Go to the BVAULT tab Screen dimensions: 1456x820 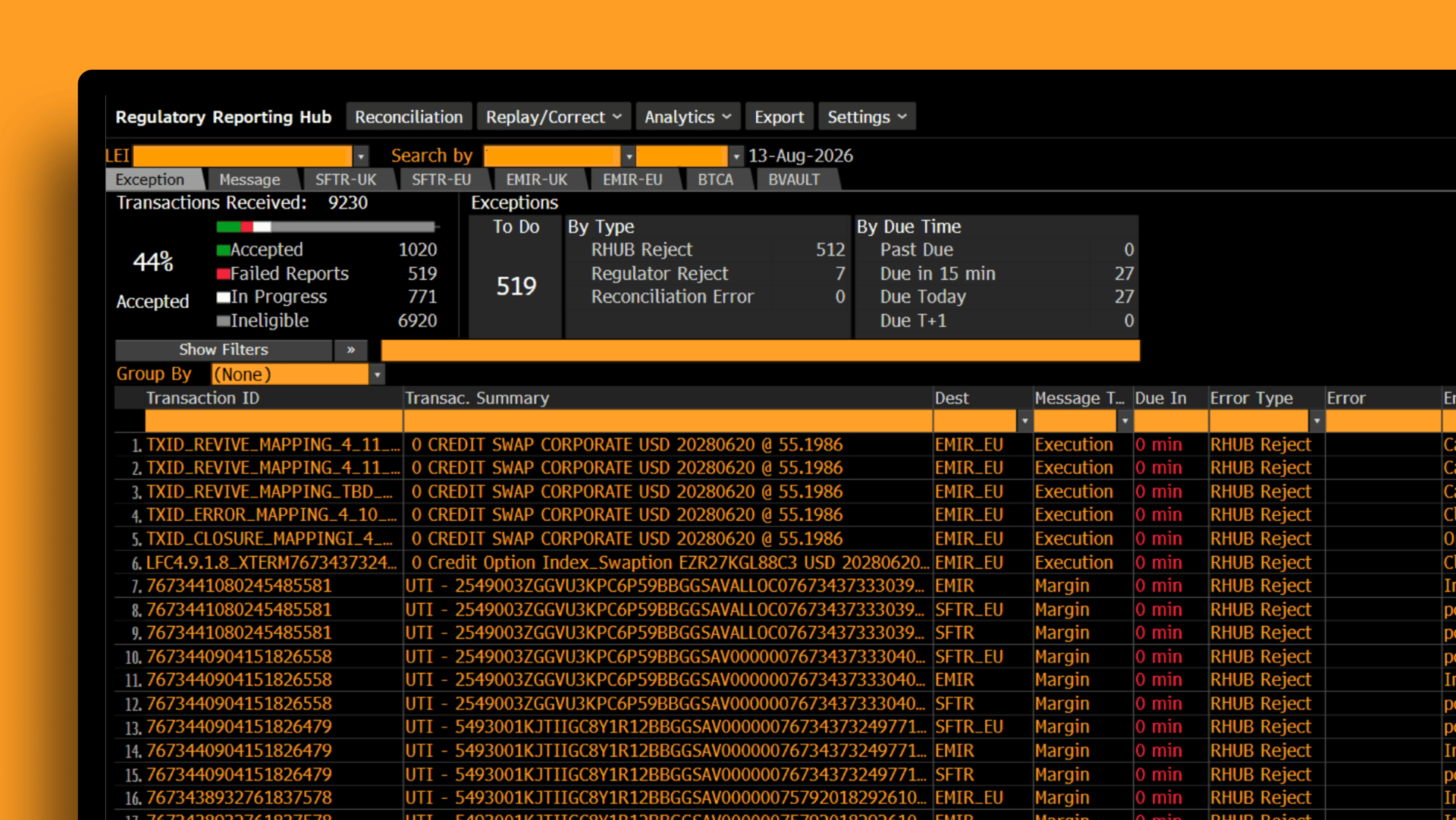tap(794, 180)
